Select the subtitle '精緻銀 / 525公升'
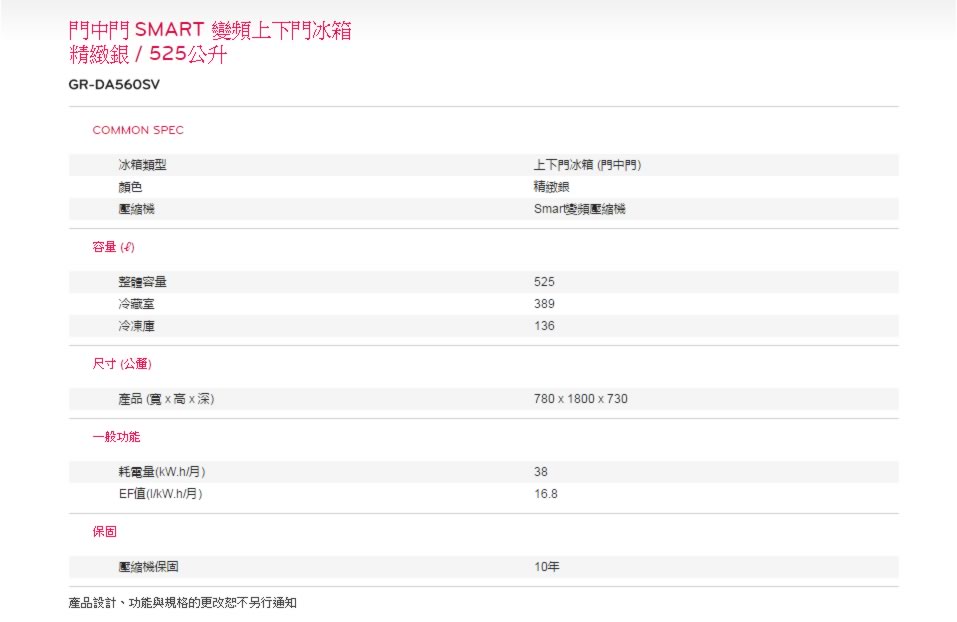This screenshot has height=622, width=957. coord(148,54)
